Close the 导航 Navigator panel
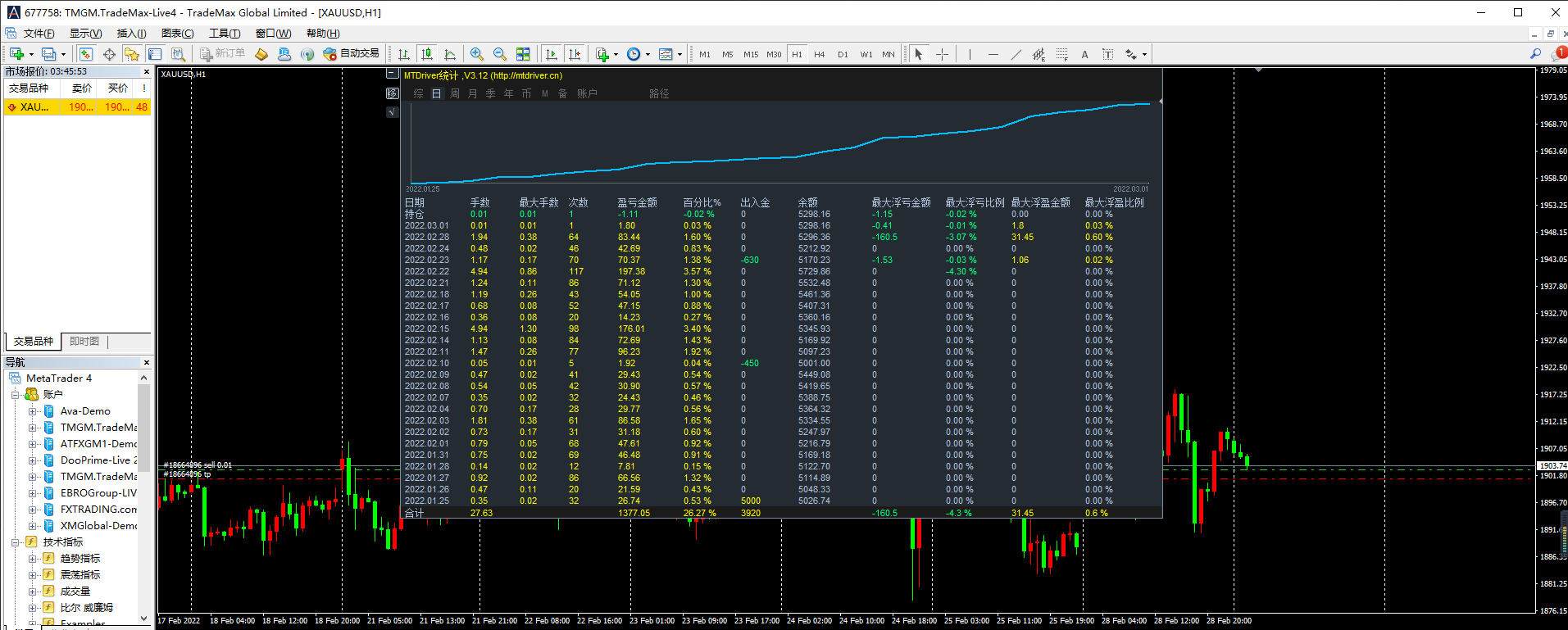1568x630 pixels. (147, 362)
